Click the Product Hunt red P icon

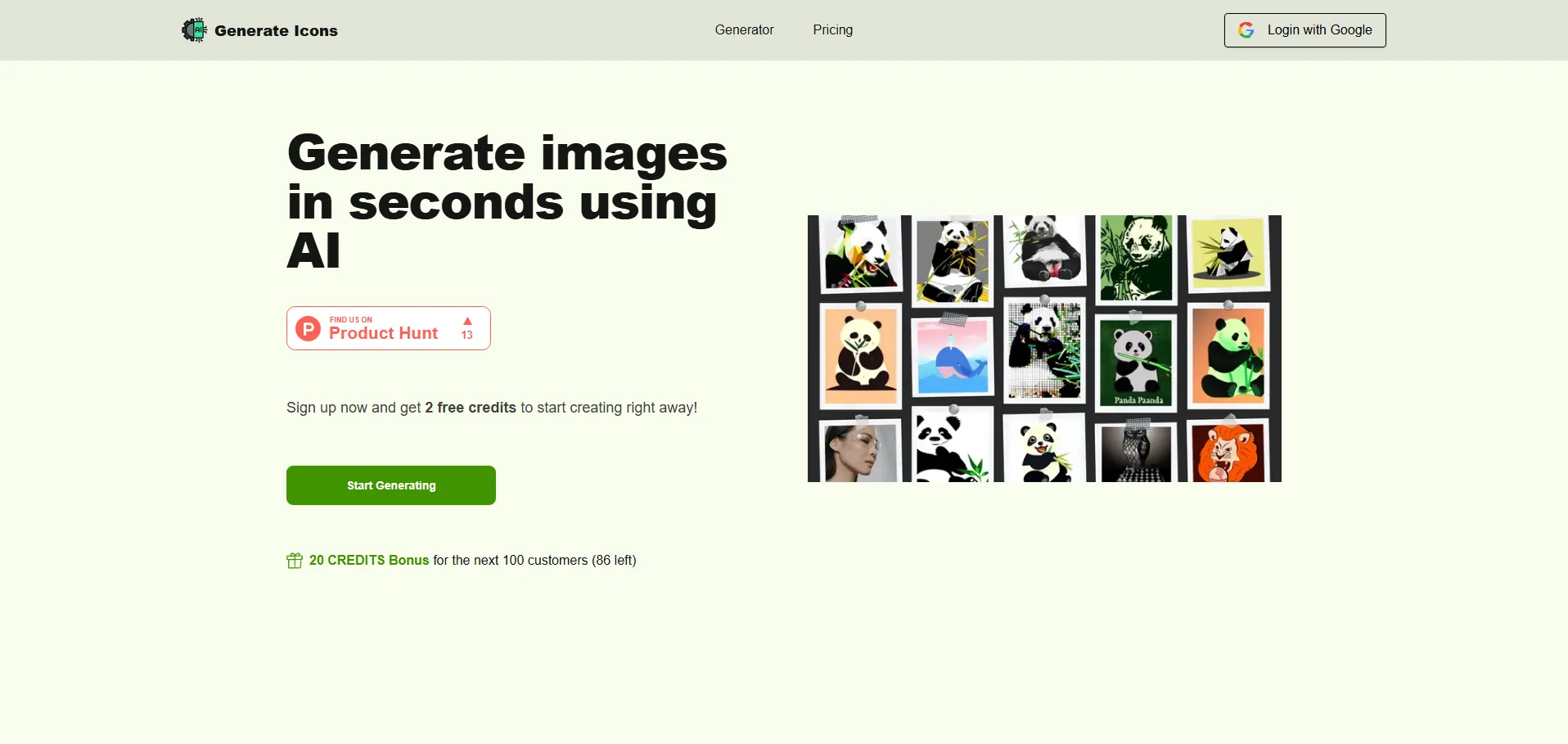click(x=308, y=329)
